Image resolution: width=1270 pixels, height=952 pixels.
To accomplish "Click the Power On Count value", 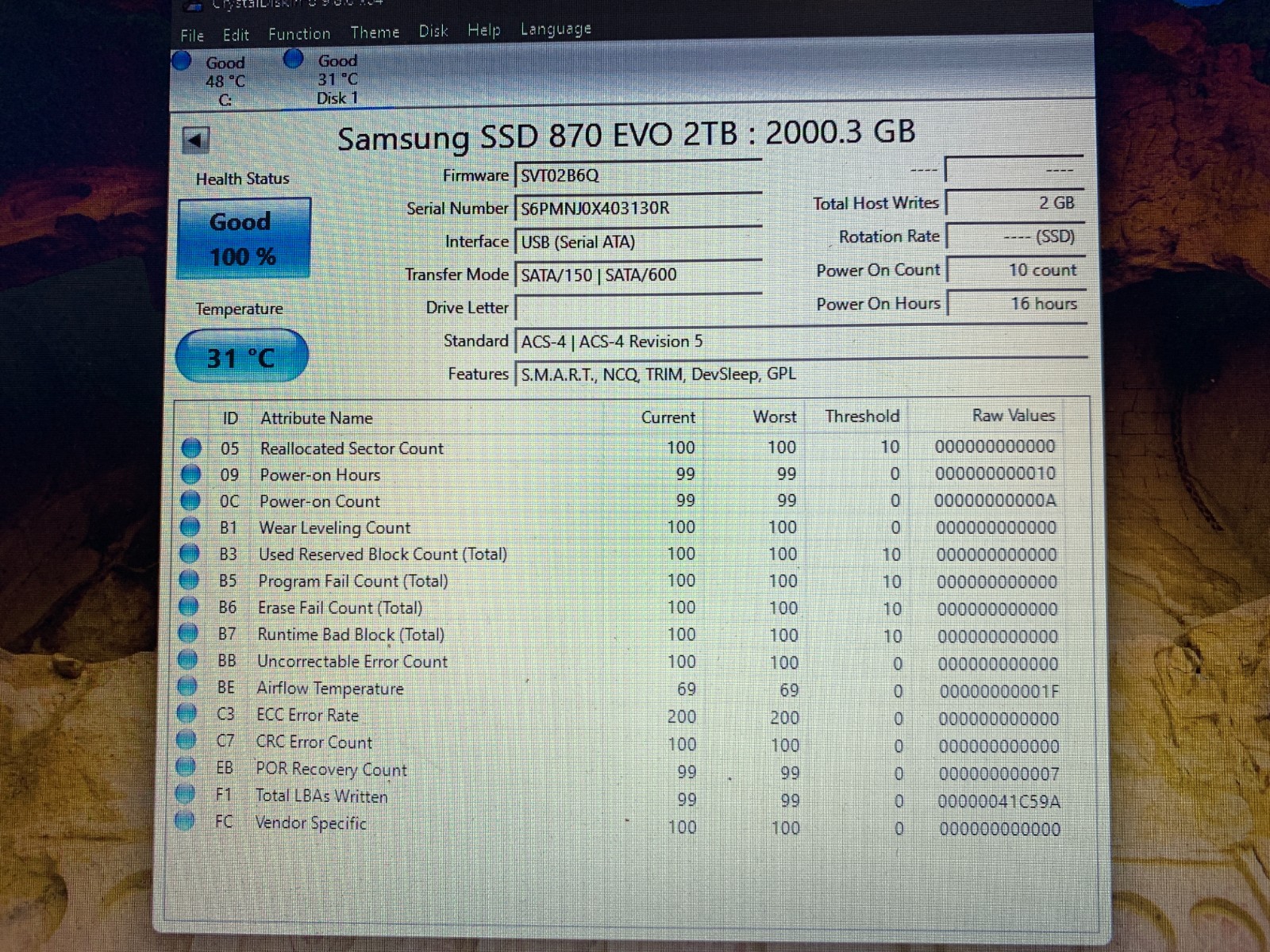I will point(1015,270).
